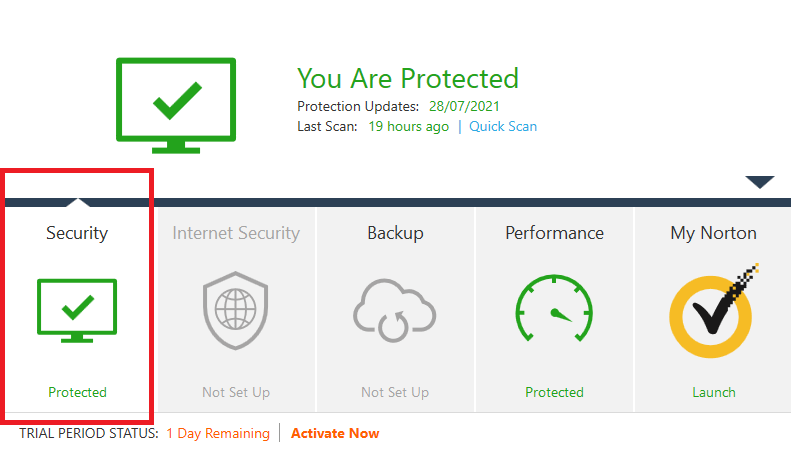Viewport: 791px width, 452px height.
Task: Click the Activate Now link
Action: [335, 433]
